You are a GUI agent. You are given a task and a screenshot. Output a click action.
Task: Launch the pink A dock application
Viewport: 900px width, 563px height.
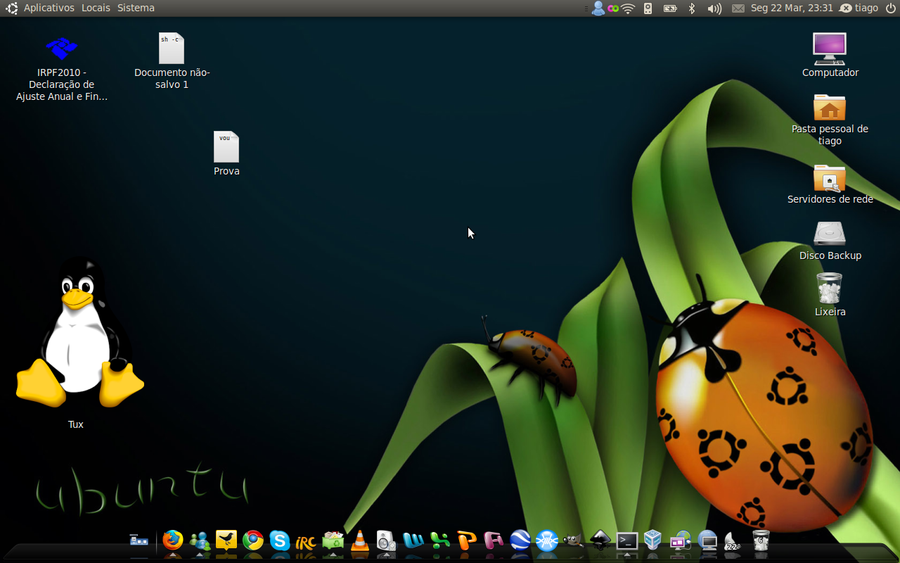[x=493, y=541]
